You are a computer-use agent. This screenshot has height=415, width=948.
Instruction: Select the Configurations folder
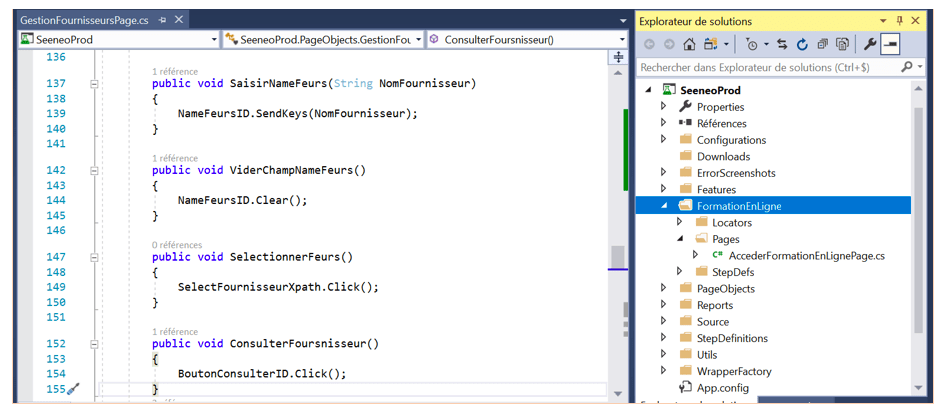tap(731, 140)
